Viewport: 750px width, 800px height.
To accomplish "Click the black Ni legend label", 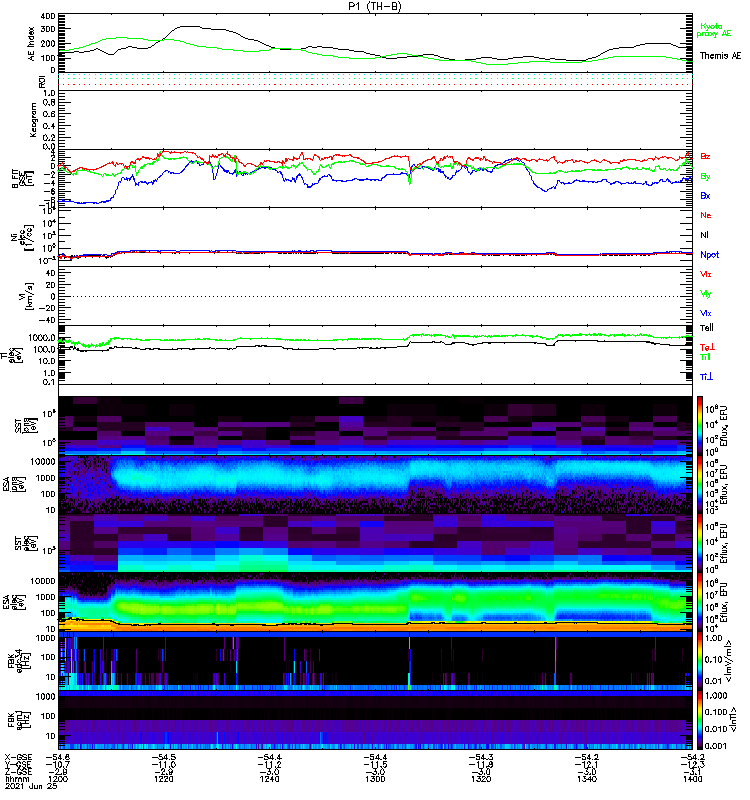I will (704, 235).
